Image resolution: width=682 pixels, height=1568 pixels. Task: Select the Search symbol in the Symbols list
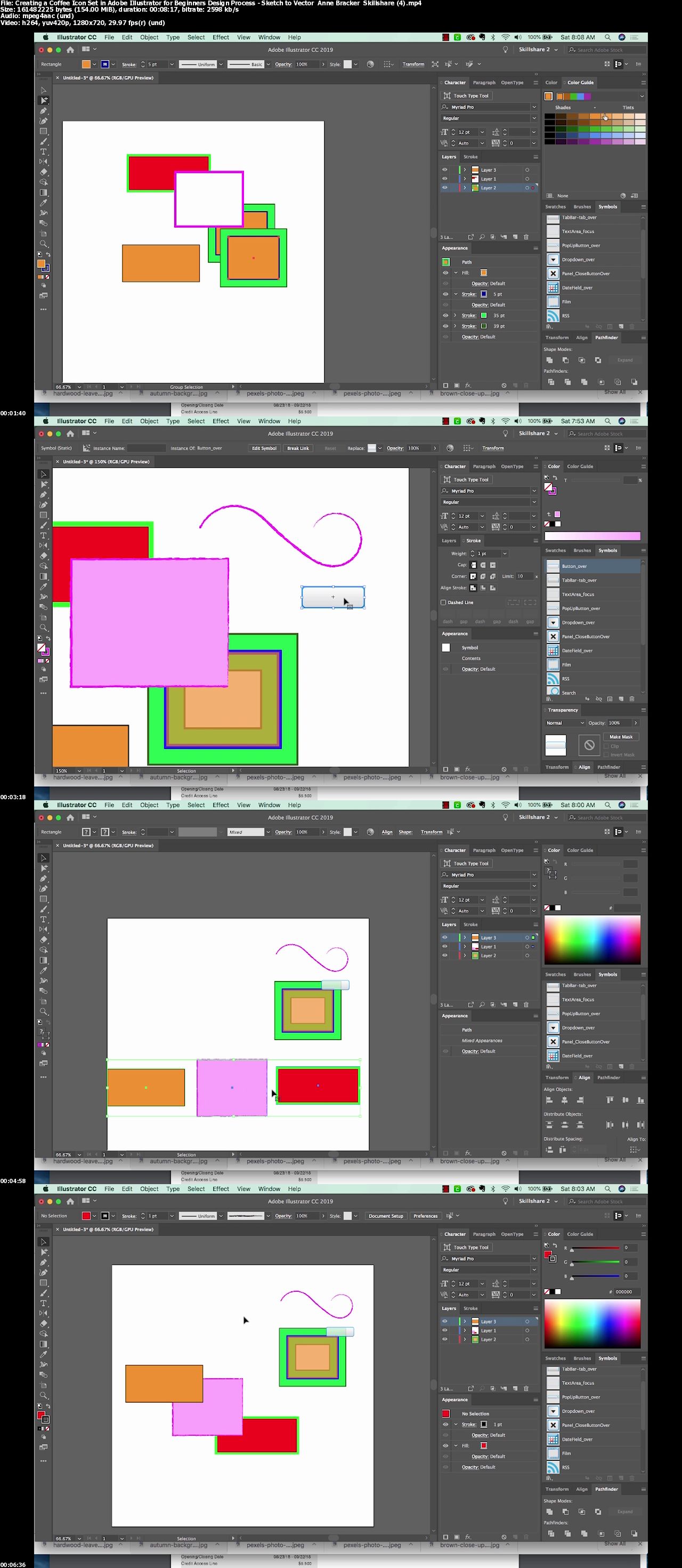click(592, 693)
